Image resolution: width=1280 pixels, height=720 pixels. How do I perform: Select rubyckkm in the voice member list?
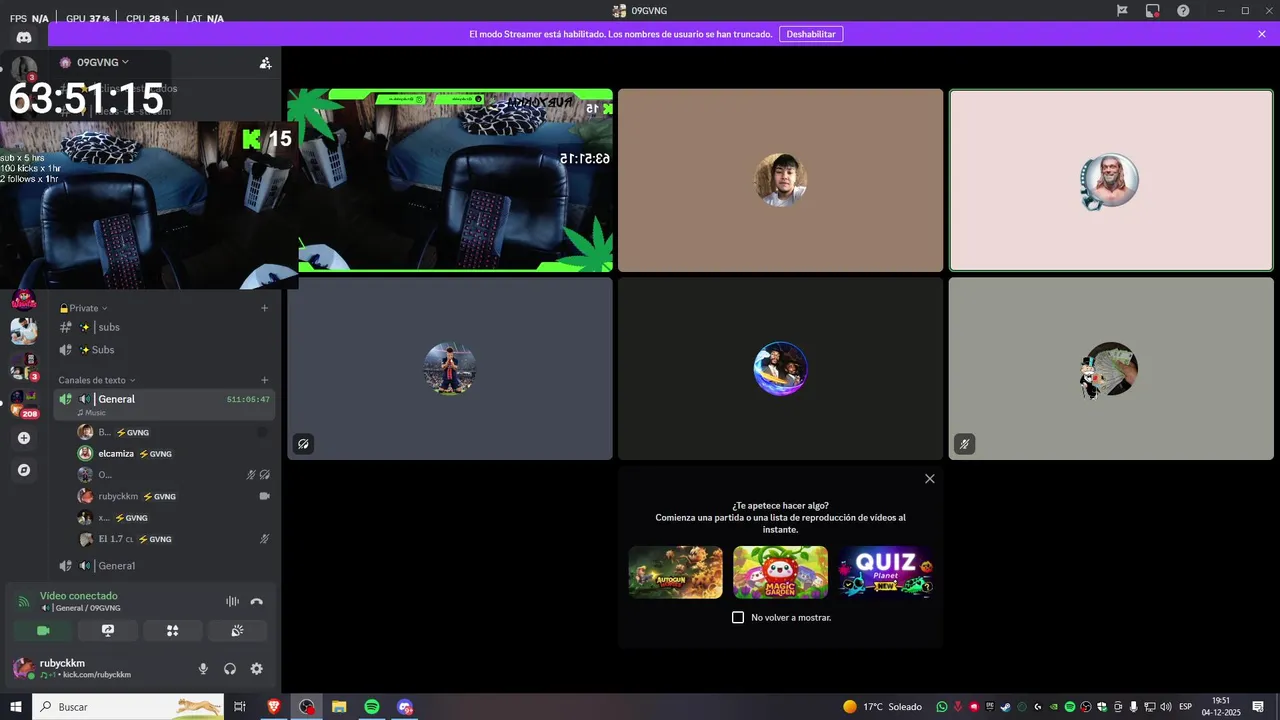pyautogui.click(x=175, y=496)
